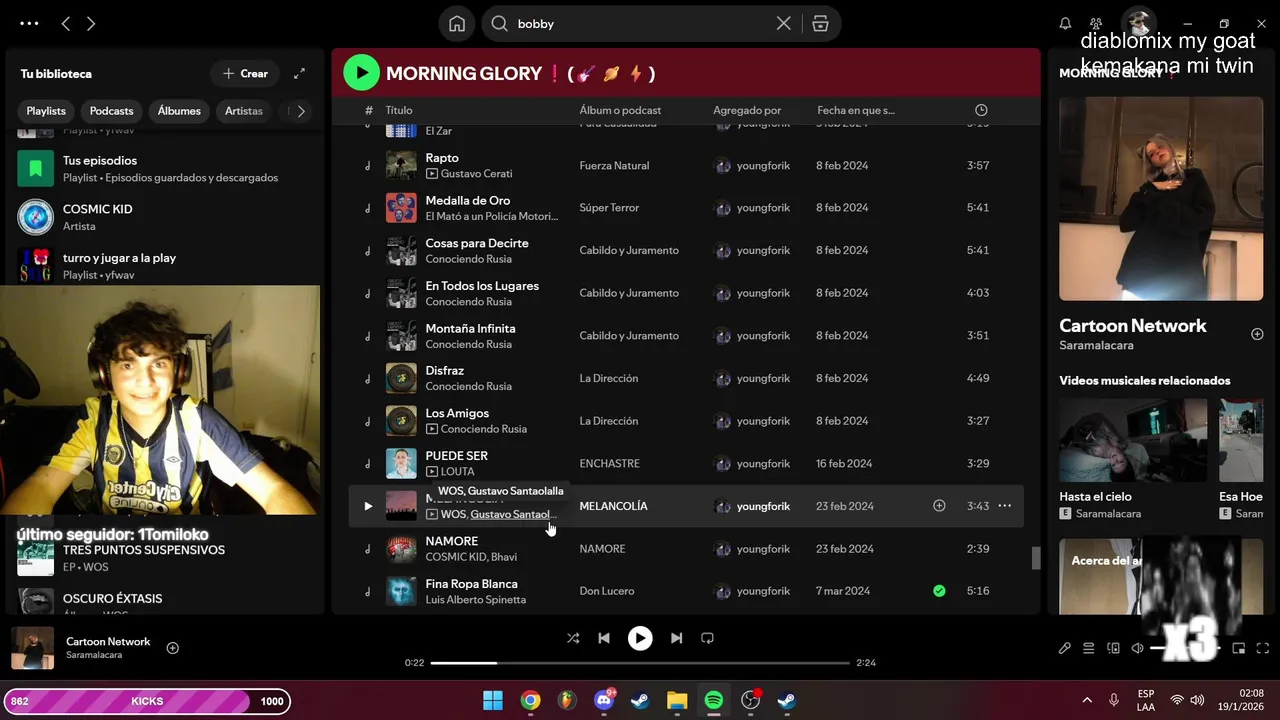The height and width of the screenshot is (720, 1280).
Task: Sort by the Título column header
Action: (399, 110)
